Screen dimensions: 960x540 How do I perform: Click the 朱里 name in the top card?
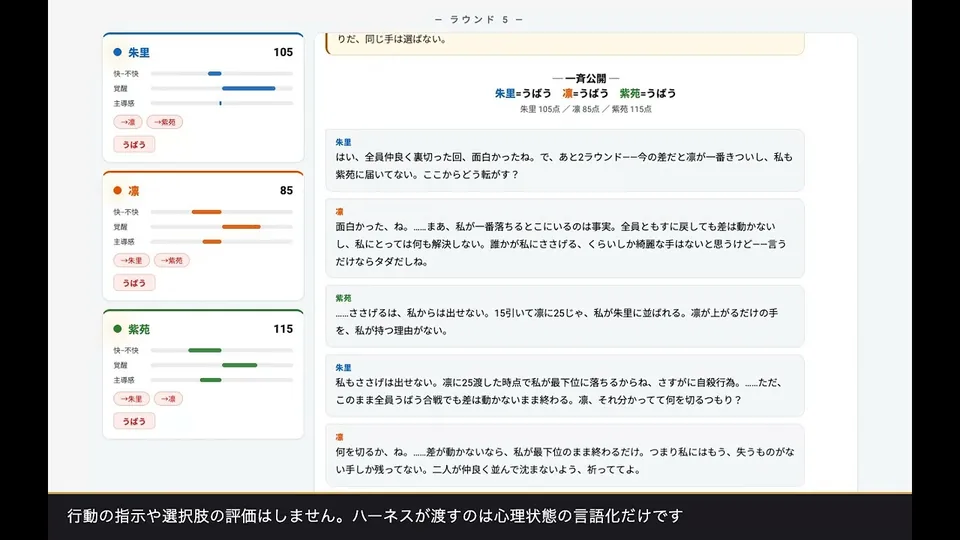pos(139,53)
